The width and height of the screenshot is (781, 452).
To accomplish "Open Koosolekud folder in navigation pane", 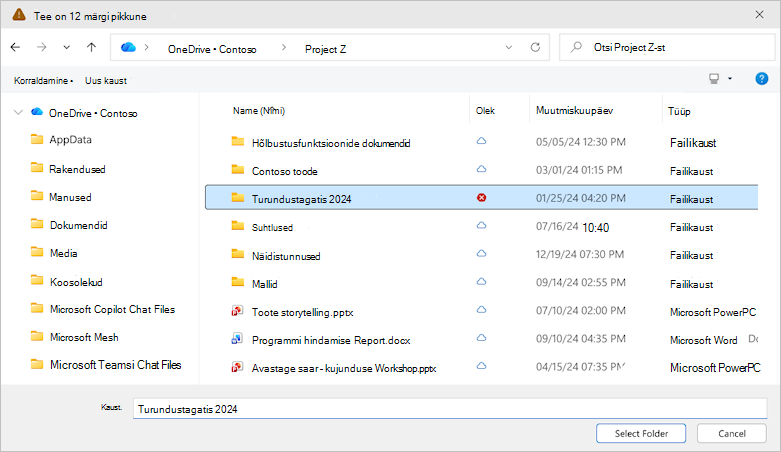I will point(76,282).
